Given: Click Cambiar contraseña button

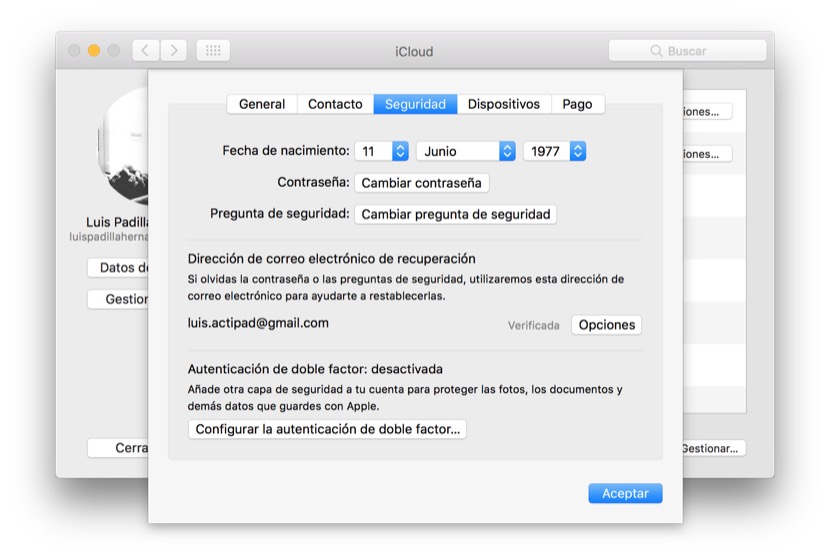Looking at the screenshot, I should point(421,183).
